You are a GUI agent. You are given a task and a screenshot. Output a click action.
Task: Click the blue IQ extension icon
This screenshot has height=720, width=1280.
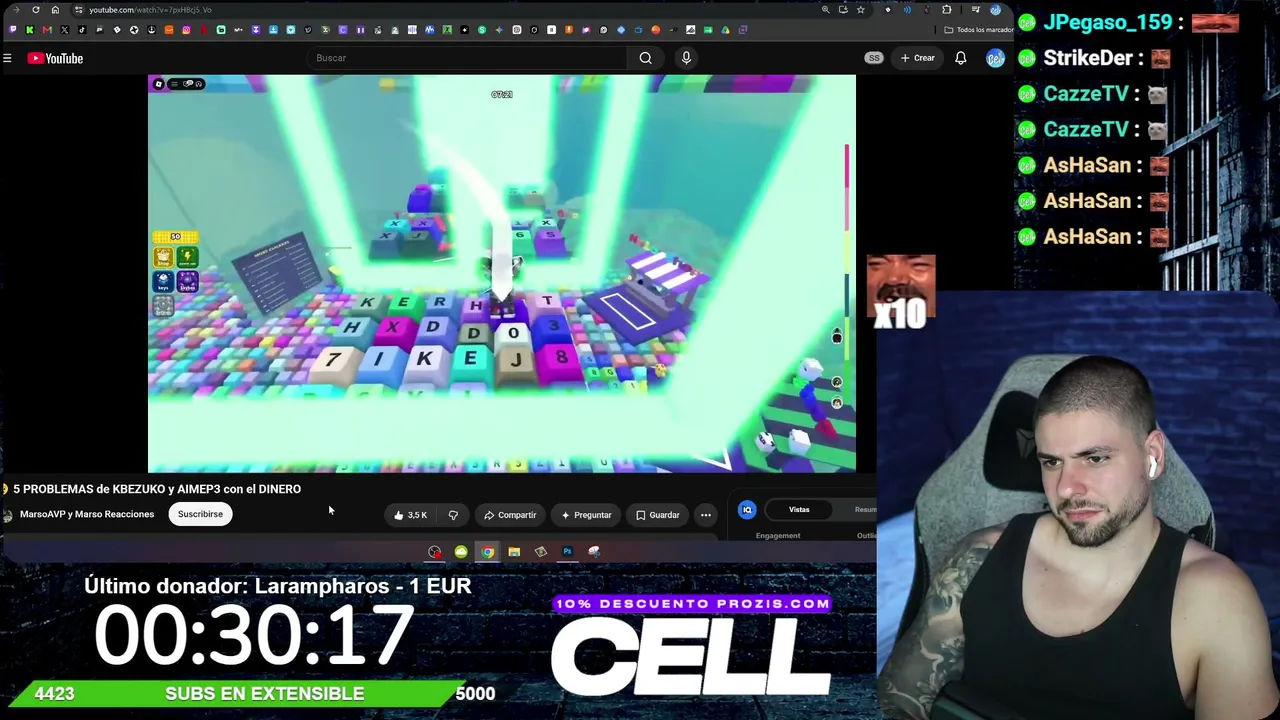click(x=747, y=510)
